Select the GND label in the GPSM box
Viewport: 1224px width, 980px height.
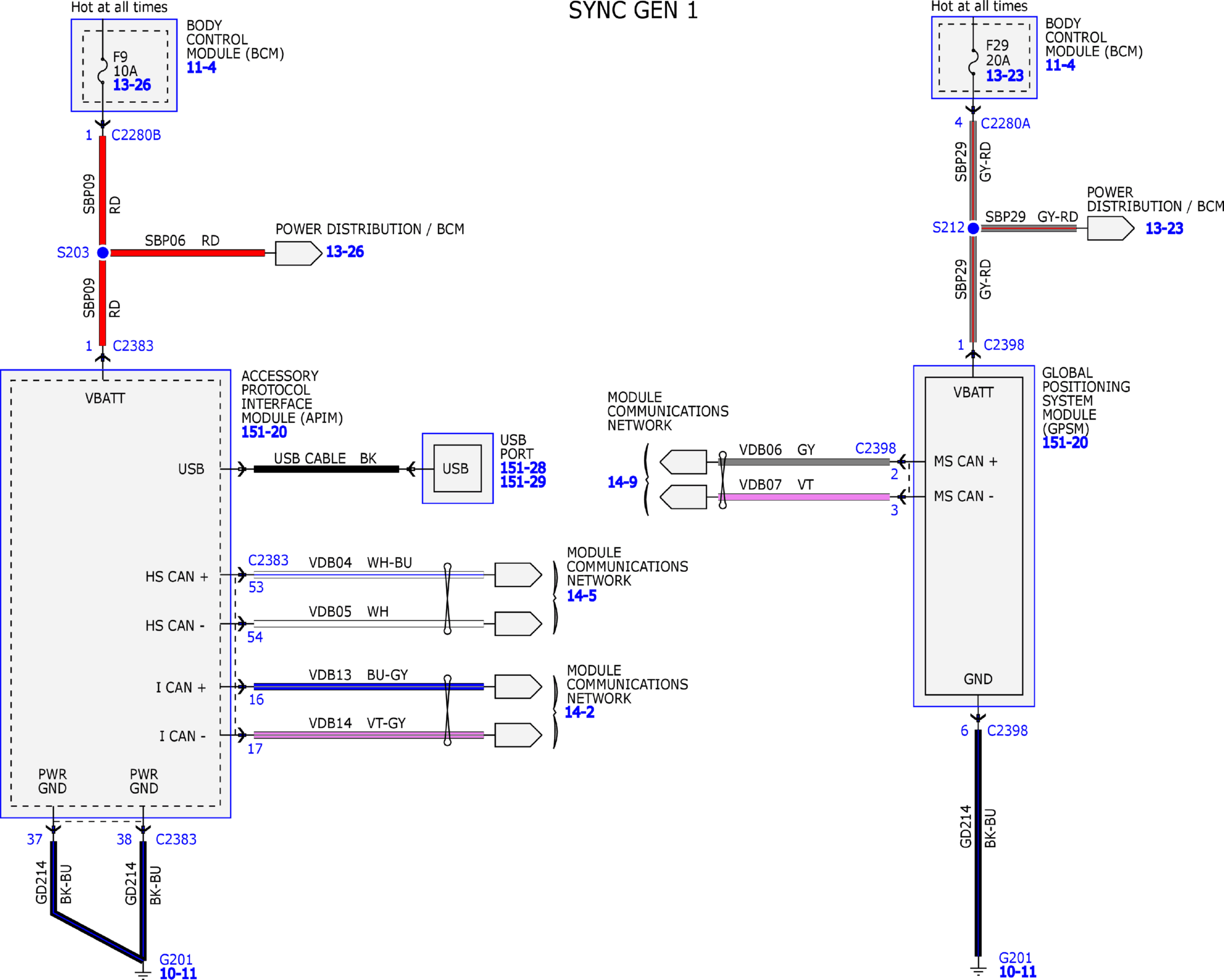pos(978,679)
